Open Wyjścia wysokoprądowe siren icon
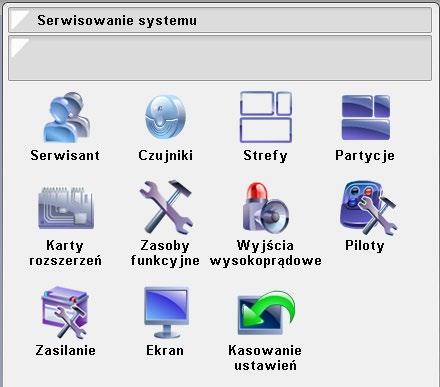440x387 pixels. (x=266, y=207)
